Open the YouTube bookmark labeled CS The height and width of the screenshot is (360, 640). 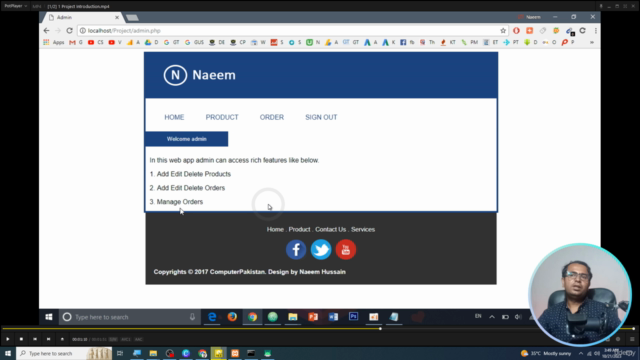coord(96,42)
